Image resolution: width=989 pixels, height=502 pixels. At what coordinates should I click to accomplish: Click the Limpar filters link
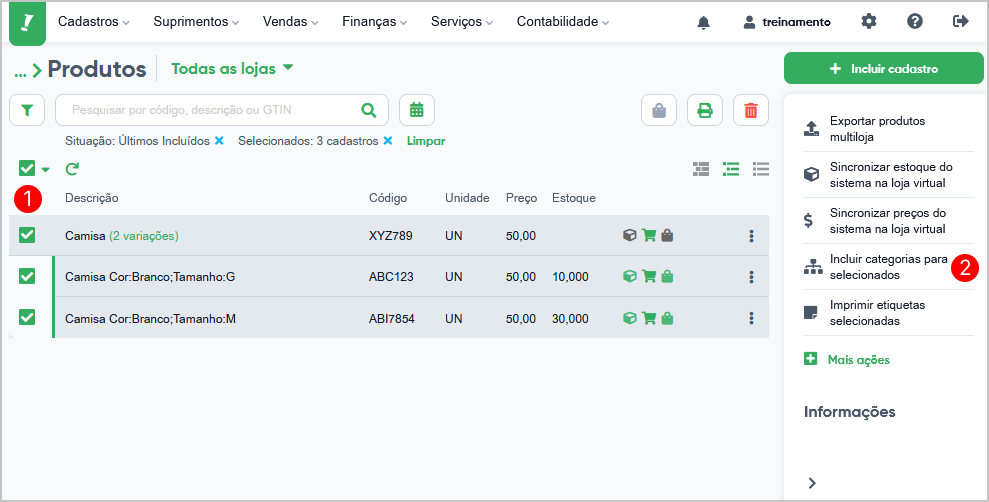(426, 141)
